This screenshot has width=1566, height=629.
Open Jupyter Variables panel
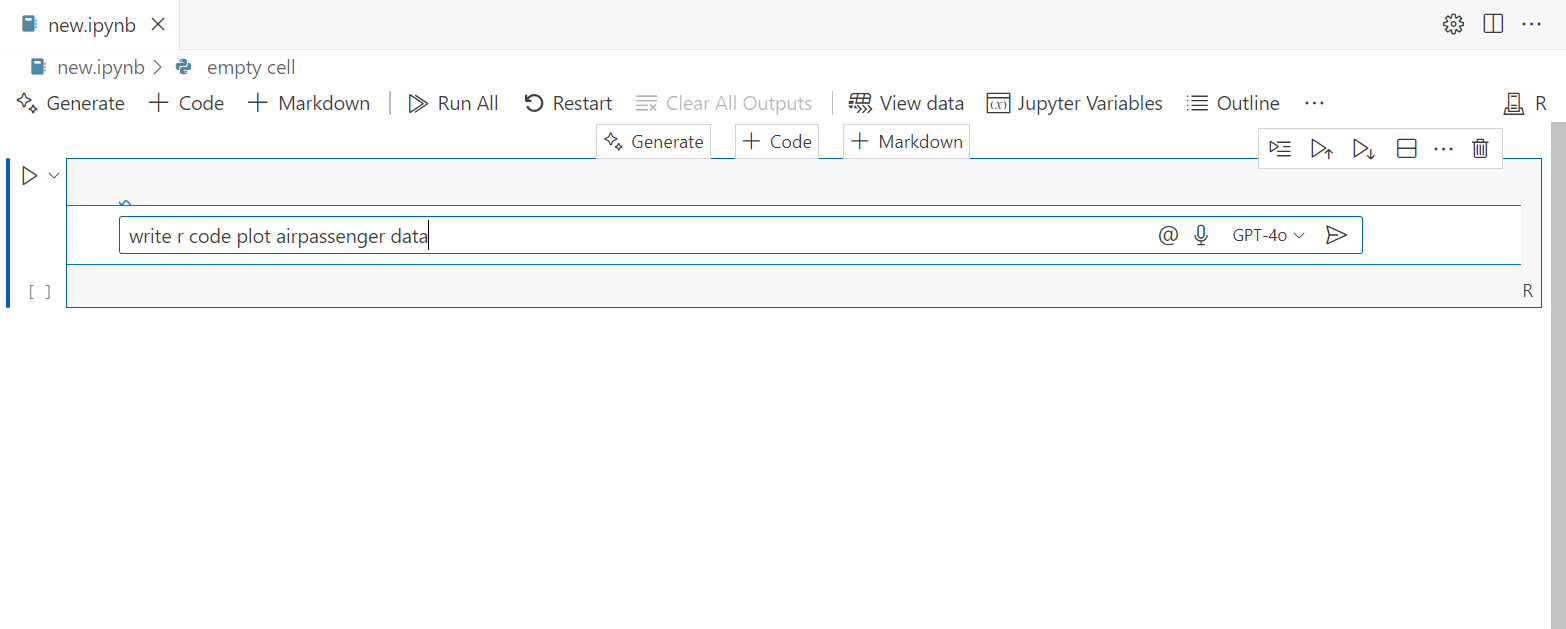tap(1075, 103)
